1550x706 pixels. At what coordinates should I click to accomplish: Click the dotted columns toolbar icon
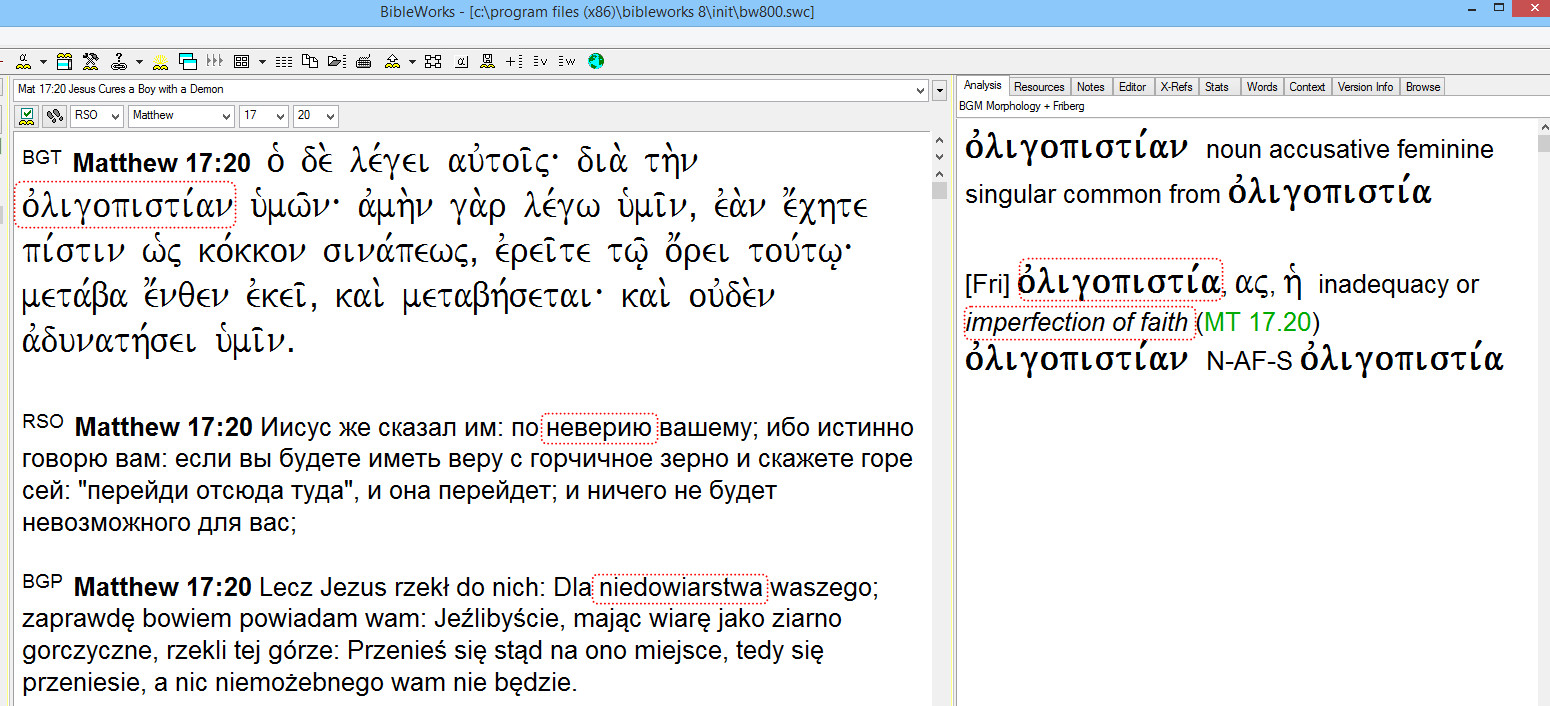click(x=284, y=61)
